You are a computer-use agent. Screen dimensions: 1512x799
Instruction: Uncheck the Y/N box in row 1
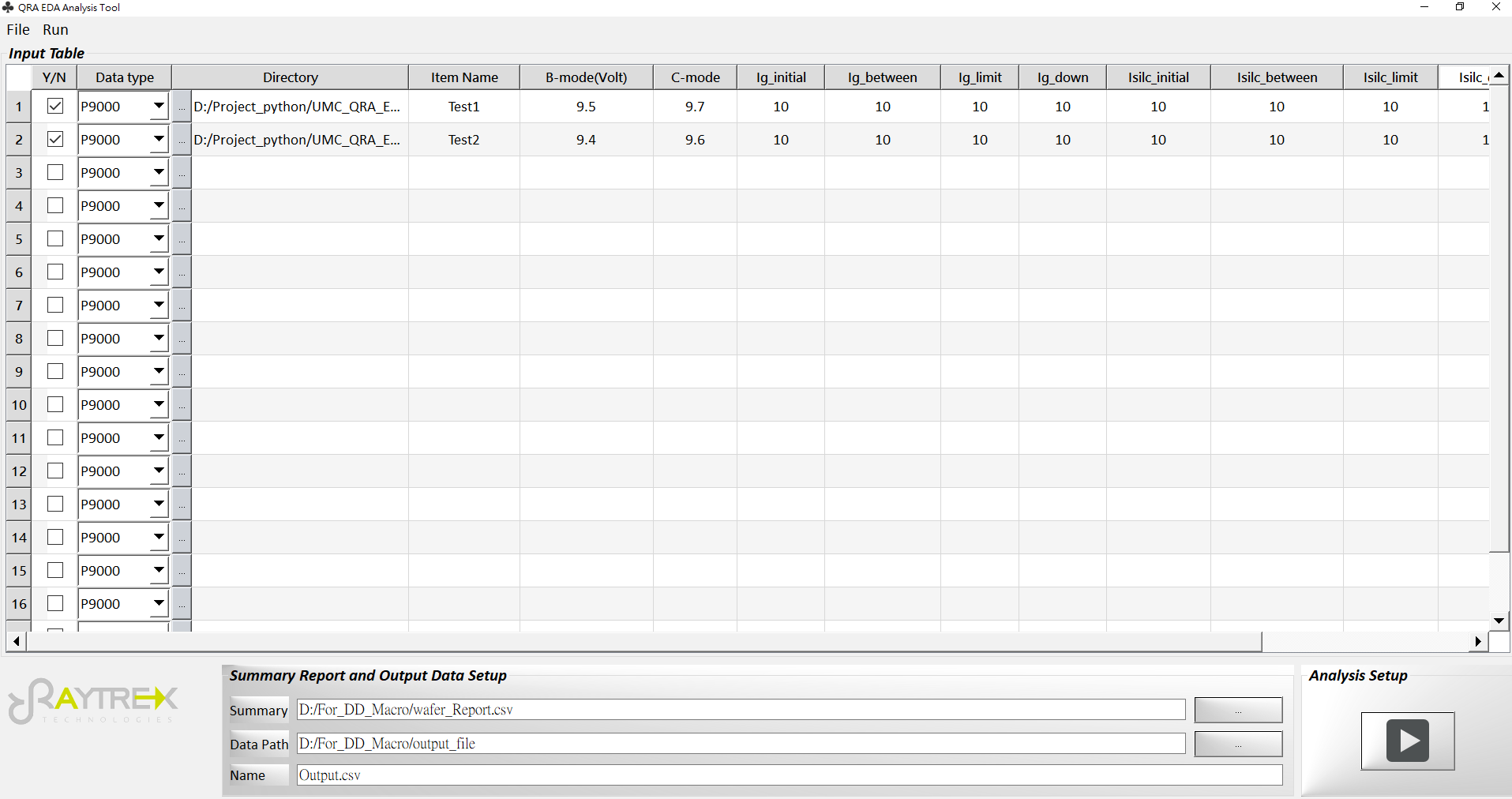coord(55,106)
